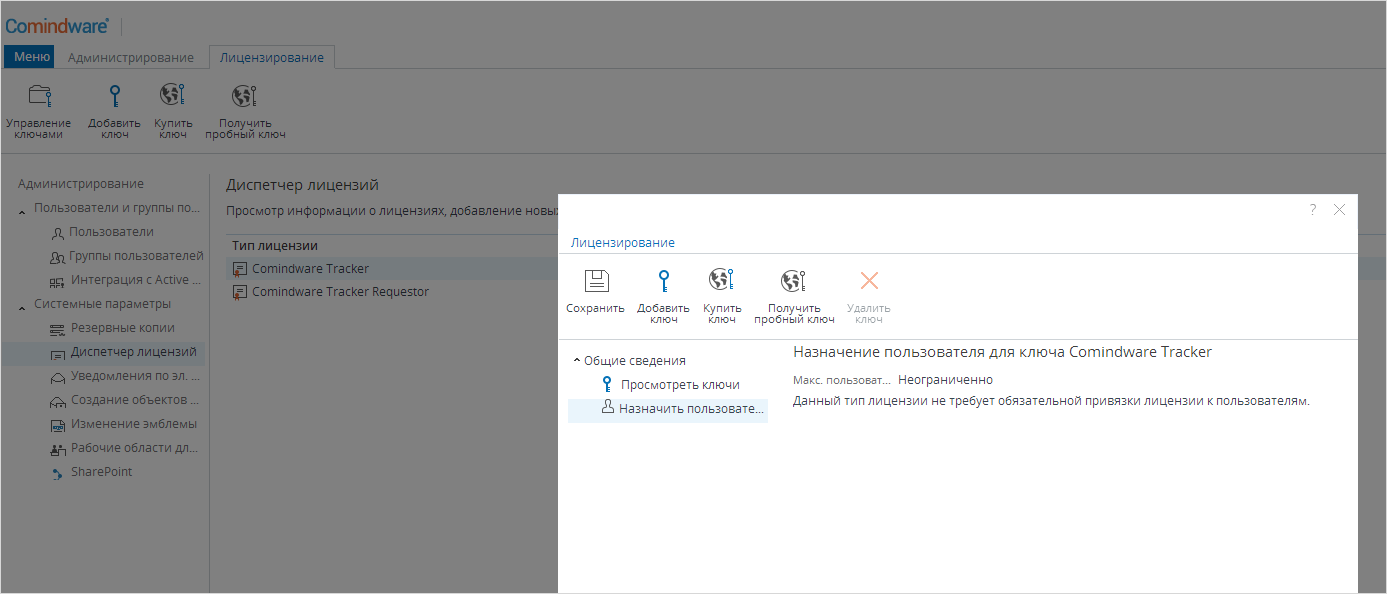Switch to Администрирование tab
Image resolution: width=1387 pixels, height=594 pixels.
point(131,57)
